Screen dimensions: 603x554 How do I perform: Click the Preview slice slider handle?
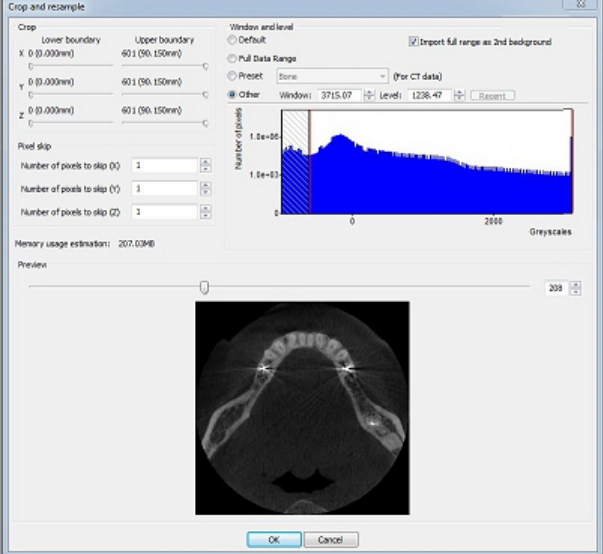[x=205, y=287]
